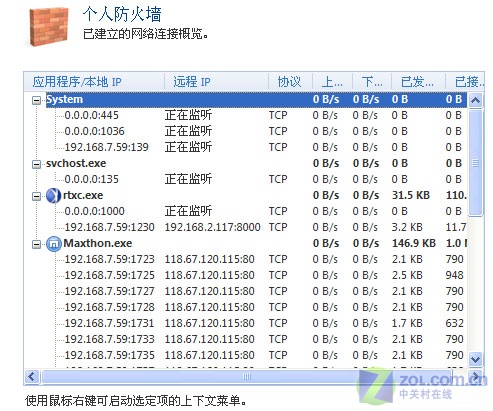Click the Maxthon.exe browser icon

(x=53, y=243)
